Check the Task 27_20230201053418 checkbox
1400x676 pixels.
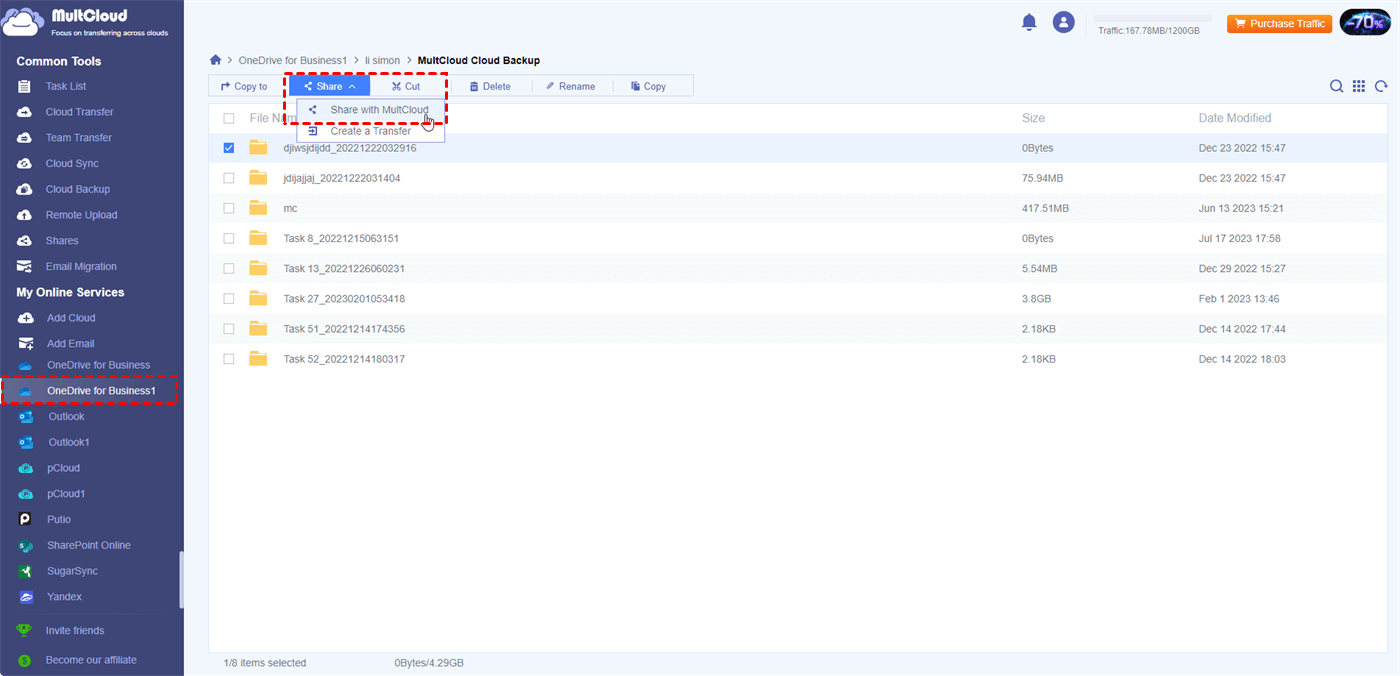tap(229, 298)
